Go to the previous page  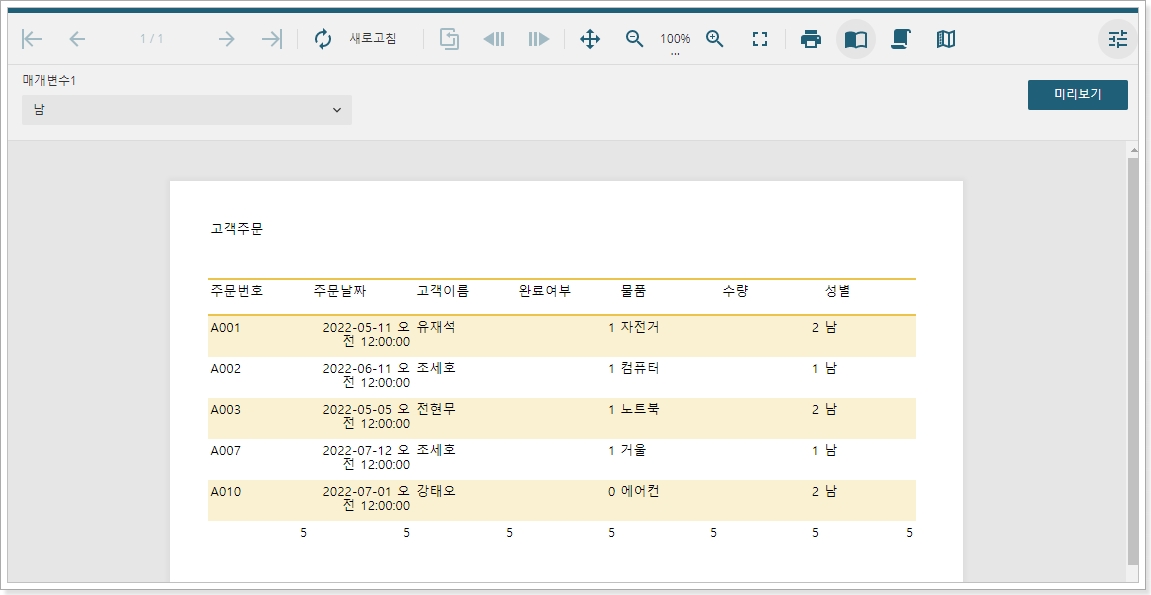tap(77, 39)
